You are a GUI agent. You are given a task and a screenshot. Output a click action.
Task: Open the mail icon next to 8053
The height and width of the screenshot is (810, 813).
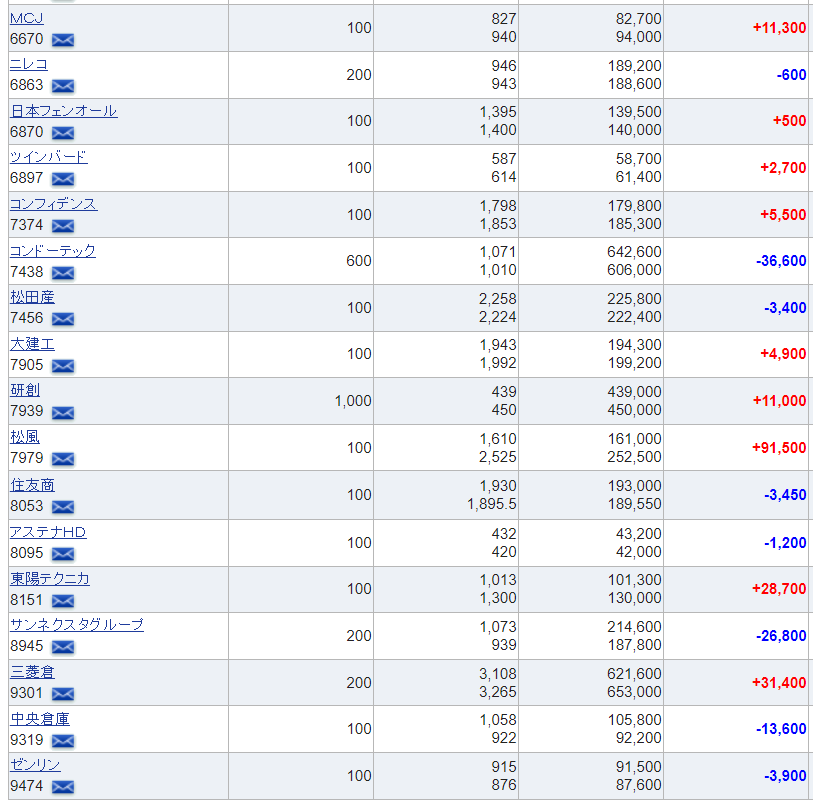tap(63, 506)
